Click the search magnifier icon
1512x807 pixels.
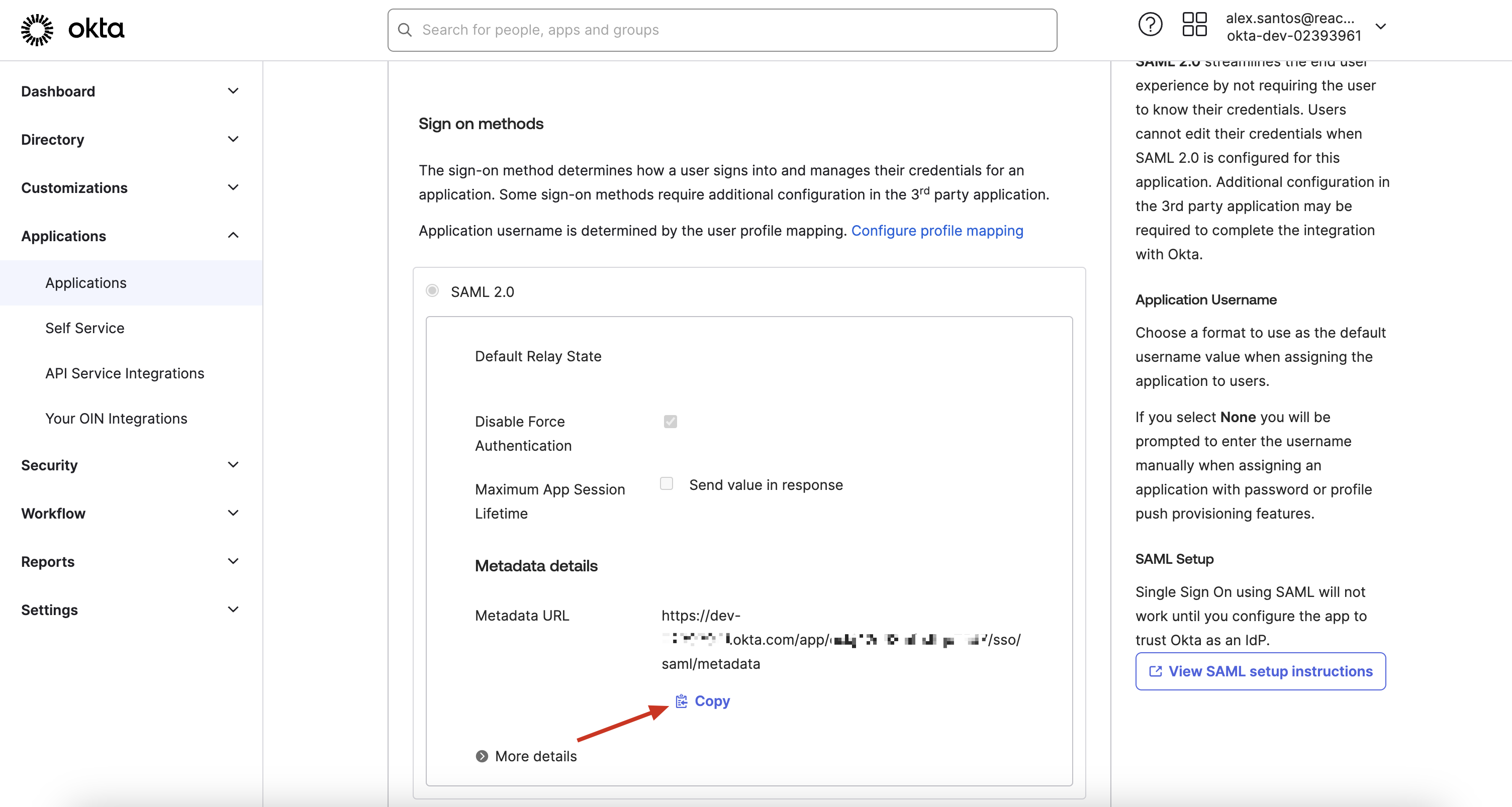[x=405, y=30]
